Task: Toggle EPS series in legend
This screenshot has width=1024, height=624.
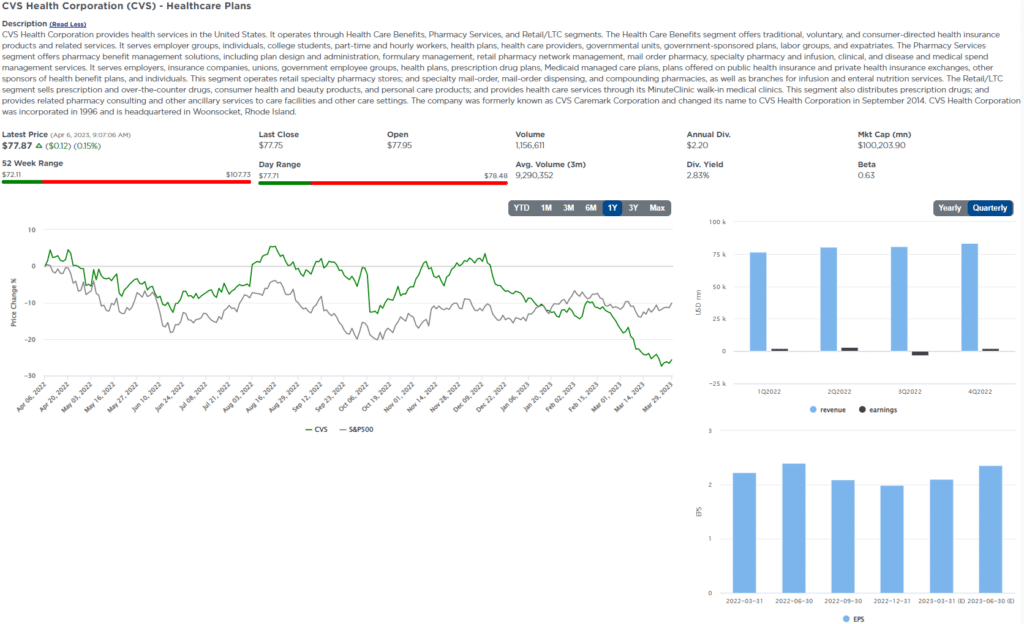Action: 854,619
